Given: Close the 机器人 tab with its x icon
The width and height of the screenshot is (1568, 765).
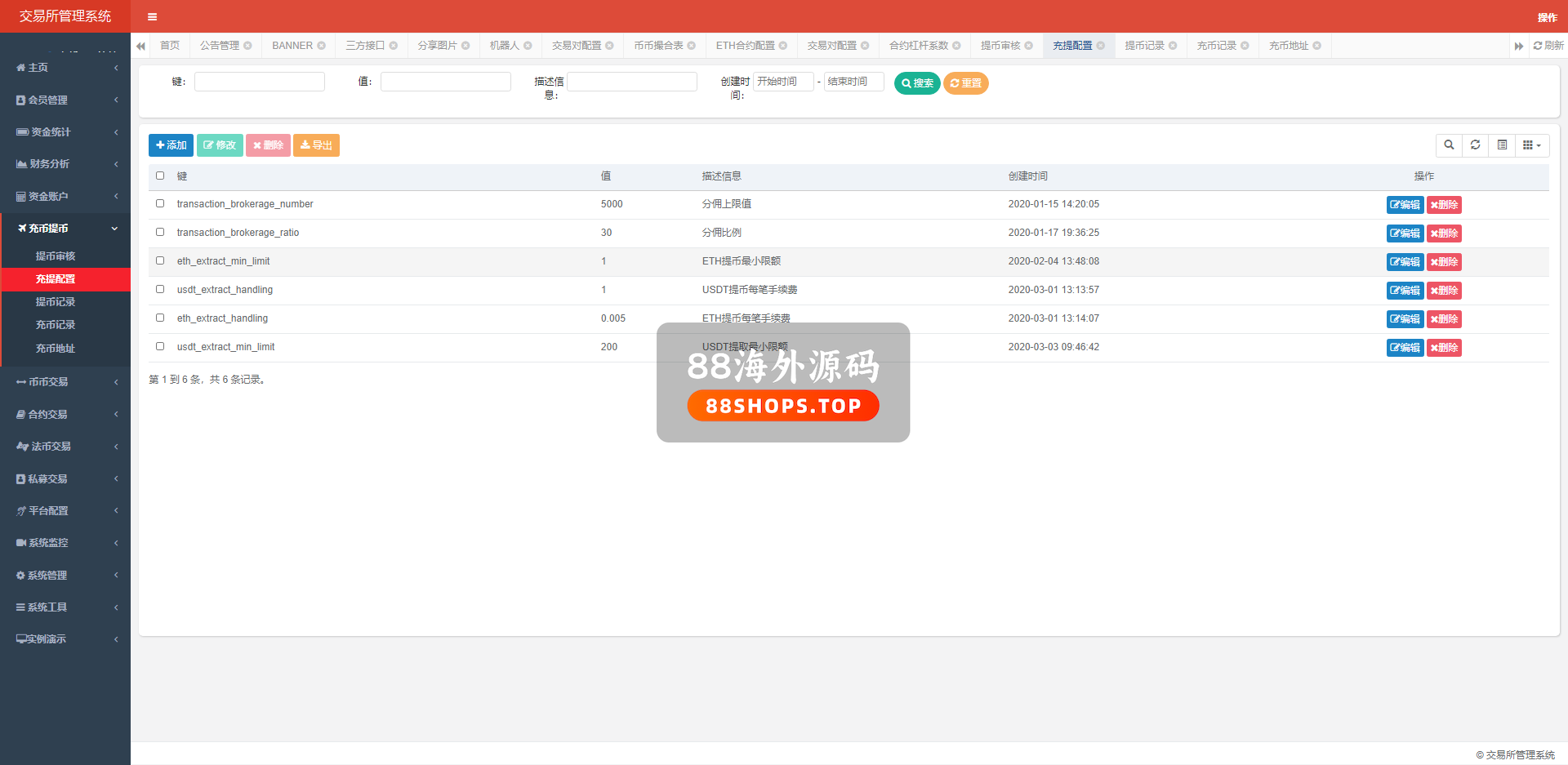Looking at the screenshot, I should tap(528, 46).
